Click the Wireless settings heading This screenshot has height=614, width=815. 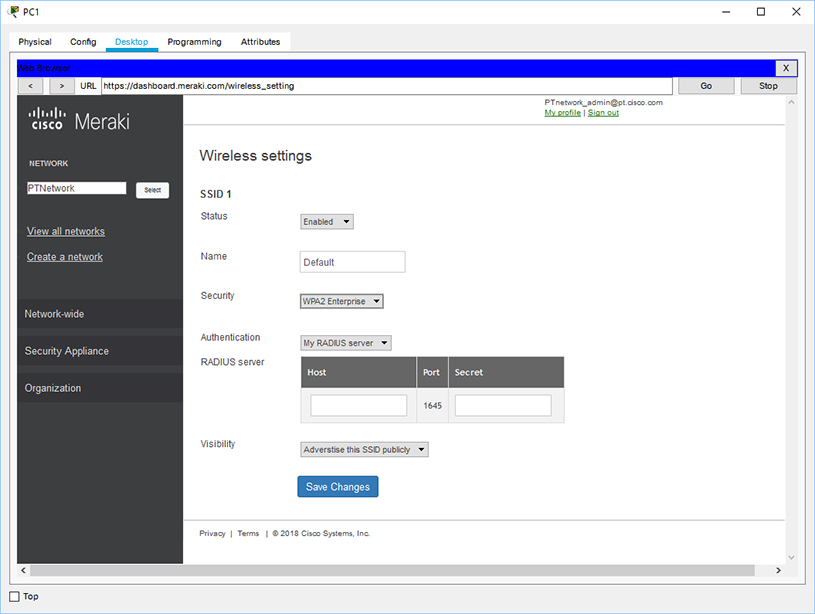[255, 155]
